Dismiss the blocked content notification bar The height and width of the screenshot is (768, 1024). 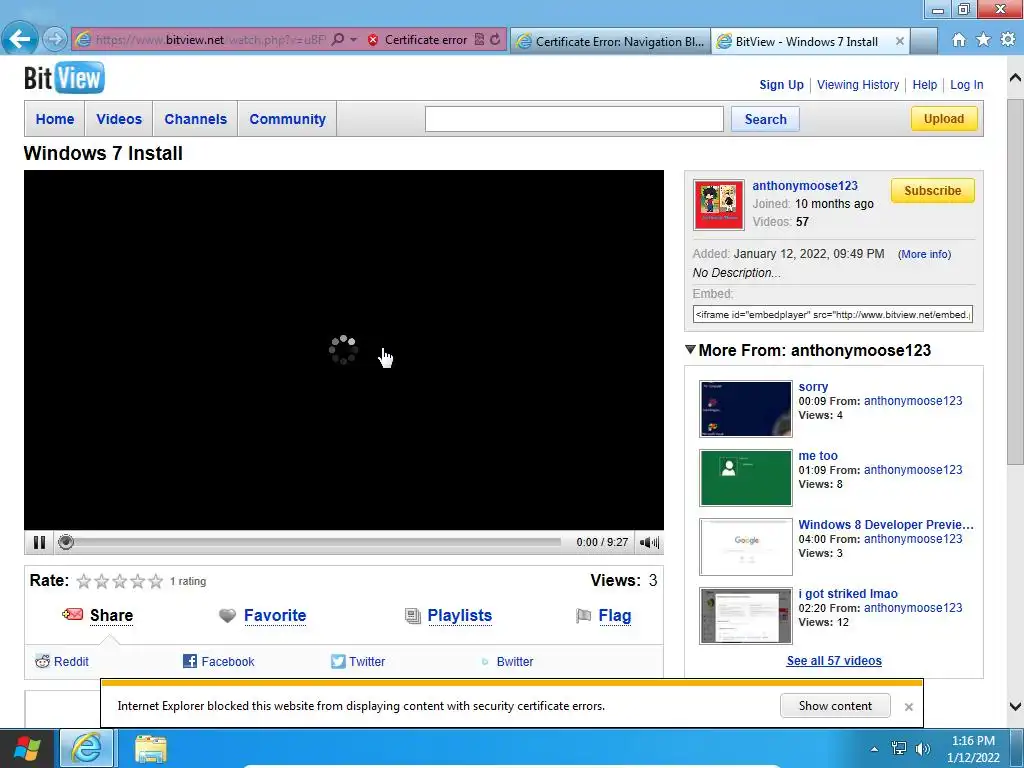[x=908, y=707]
